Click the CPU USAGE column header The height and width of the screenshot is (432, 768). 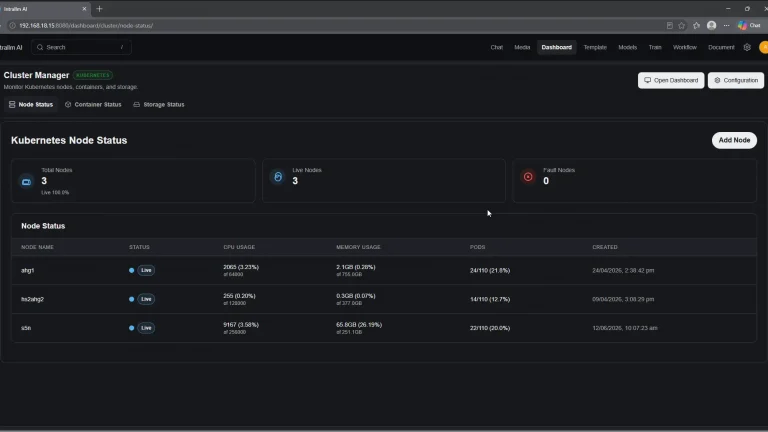pos(239,247)
